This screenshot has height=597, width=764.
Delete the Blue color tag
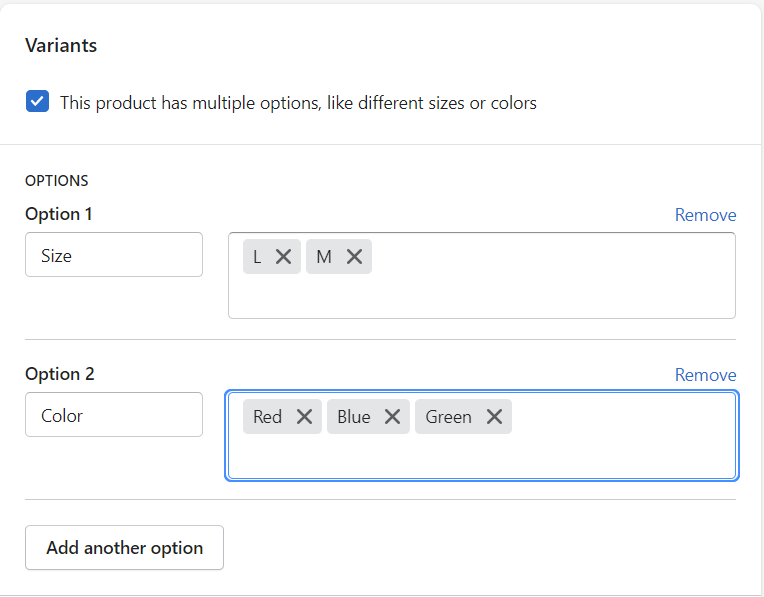point(392,417)
